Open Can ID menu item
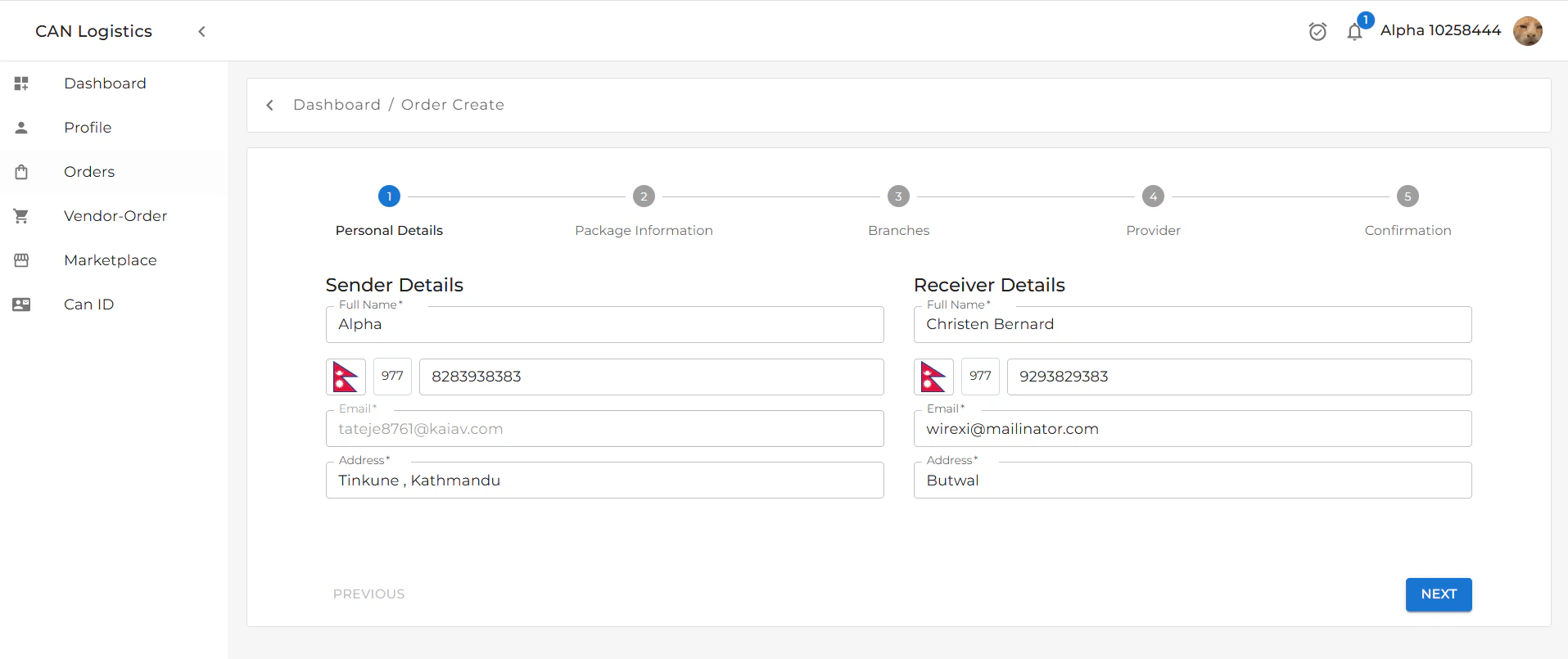 point(114,305)
